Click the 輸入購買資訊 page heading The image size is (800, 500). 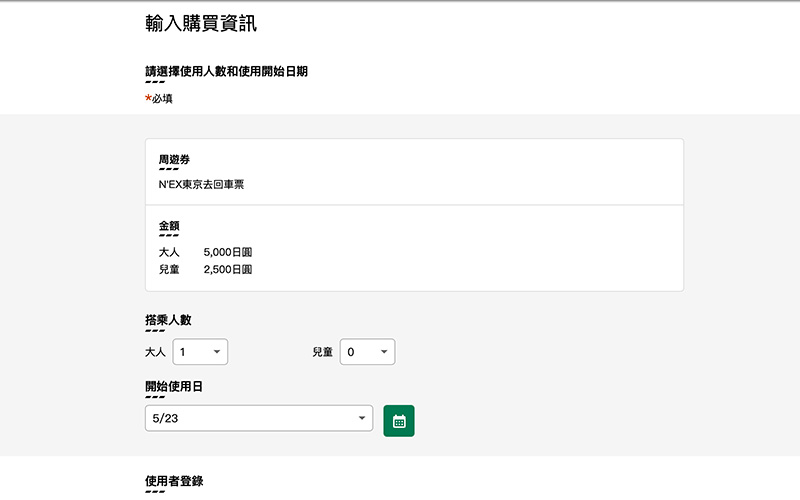pos(201,23)
